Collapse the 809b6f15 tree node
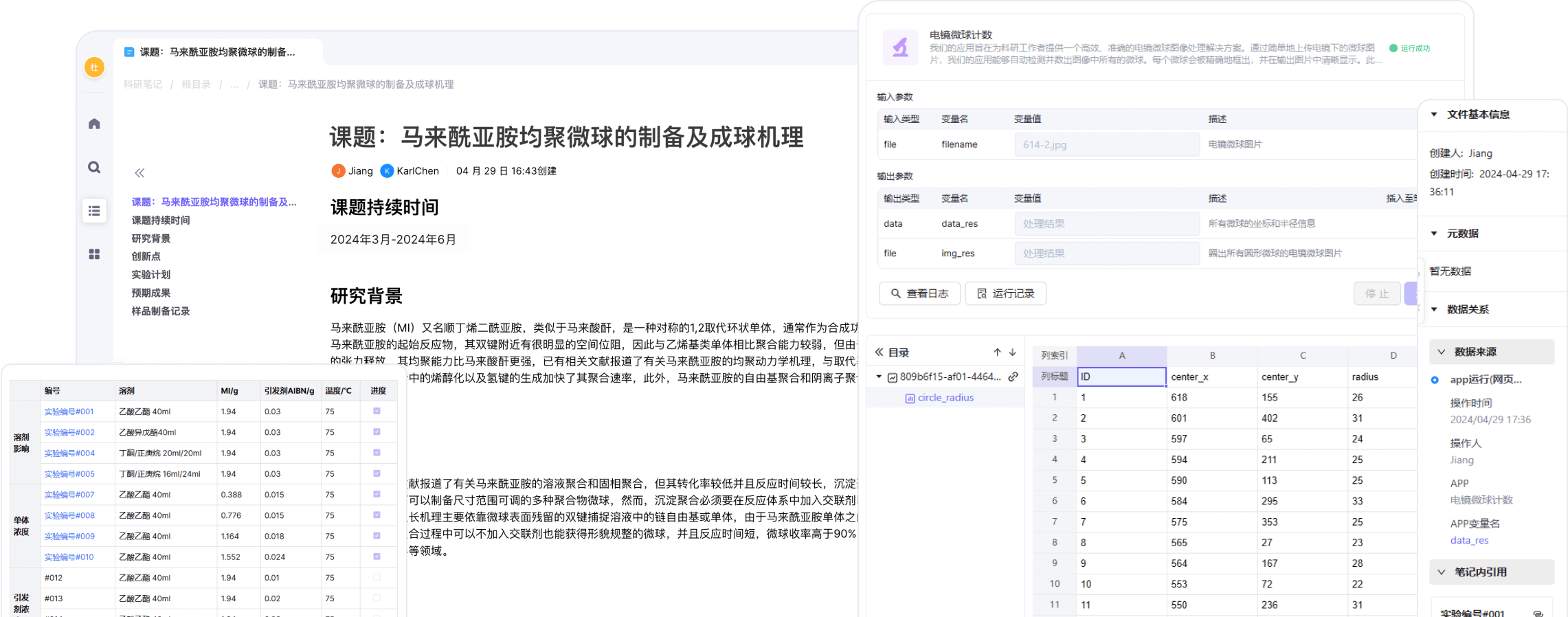The image size is (1568, 617). pyautogui.click(x=879, y=377)
